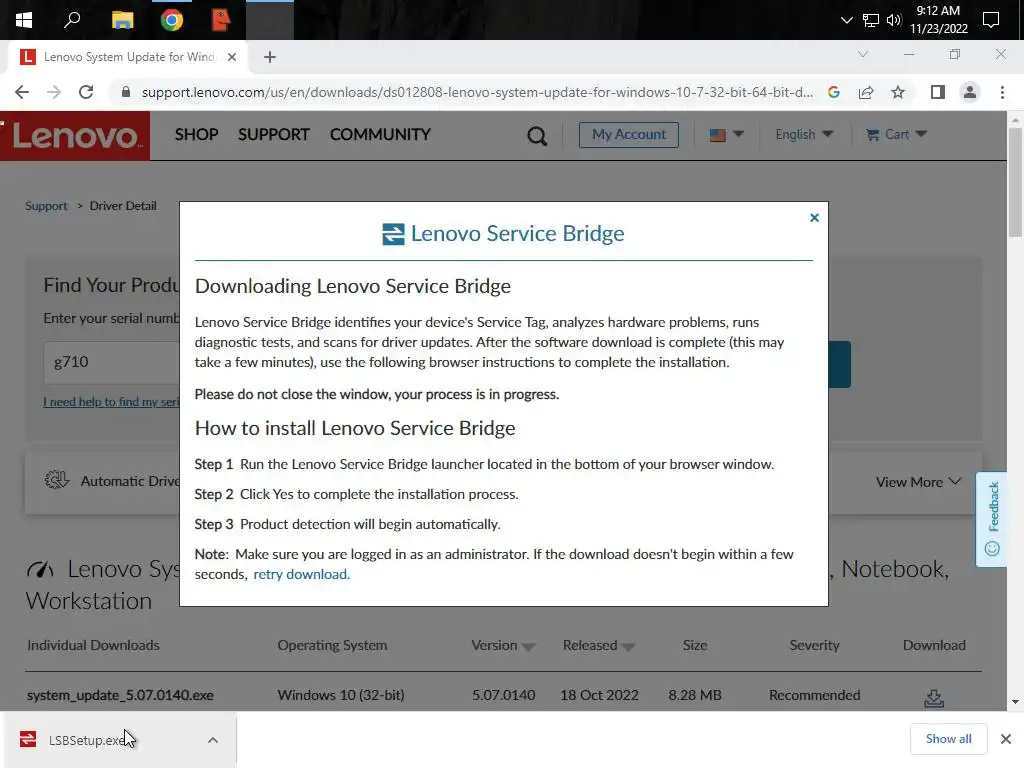Image resolution: width=1024 pixels, height=768 pixels.
Task: Go back to the previous page
Action: click(x=22, y=92)
